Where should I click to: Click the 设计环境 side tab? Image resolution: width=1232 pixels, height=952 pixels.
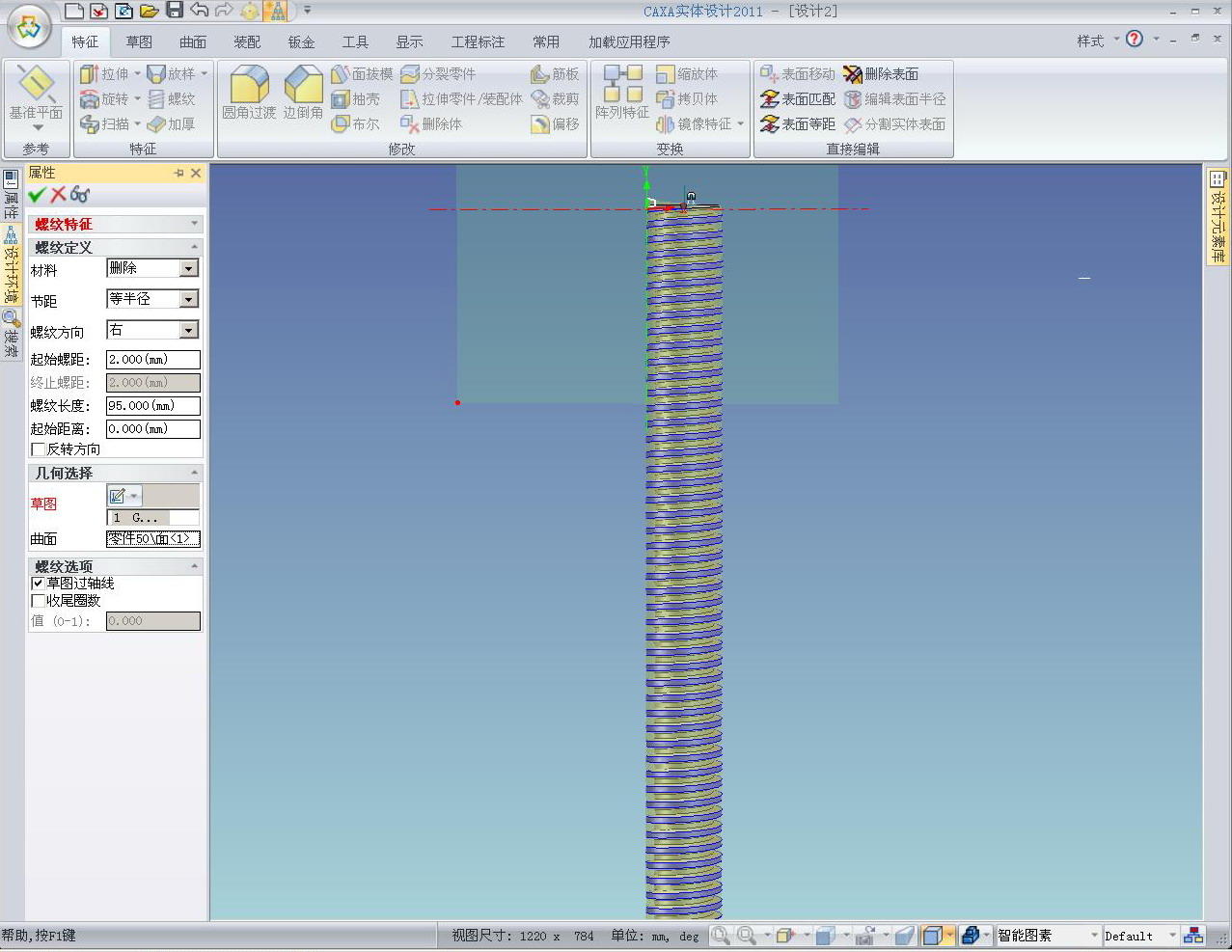click(11, 264)
